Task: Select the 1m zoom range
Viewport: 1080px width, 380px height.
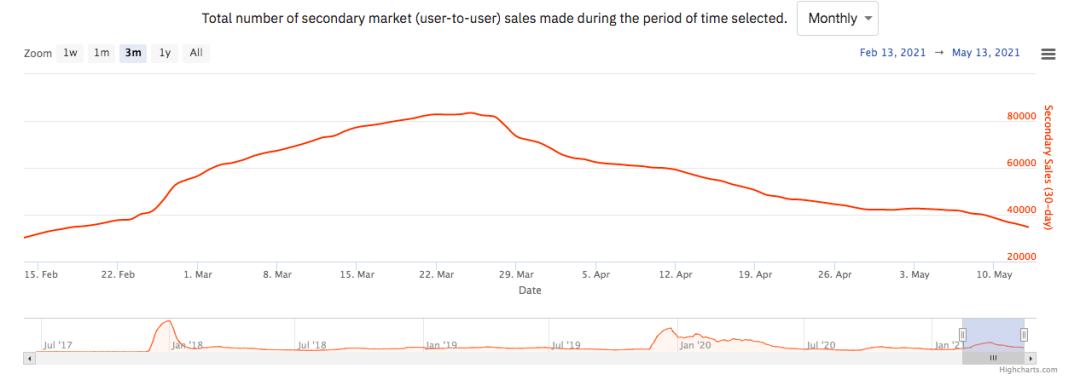Action: [101, 53]
